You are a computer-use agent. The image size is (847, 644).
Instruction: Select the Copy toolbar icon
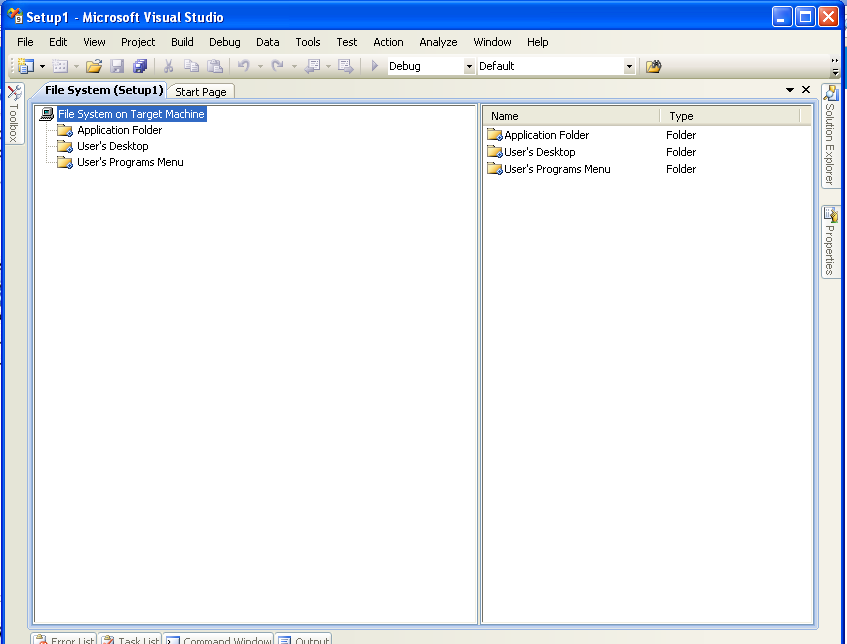pos(191,66)
